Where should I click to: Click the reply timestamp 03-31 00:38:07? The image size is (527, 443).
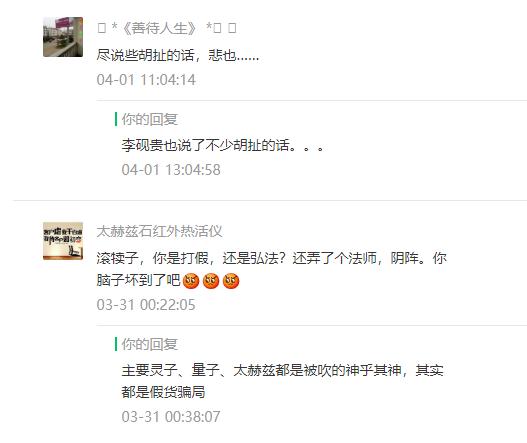coord(171,417)
